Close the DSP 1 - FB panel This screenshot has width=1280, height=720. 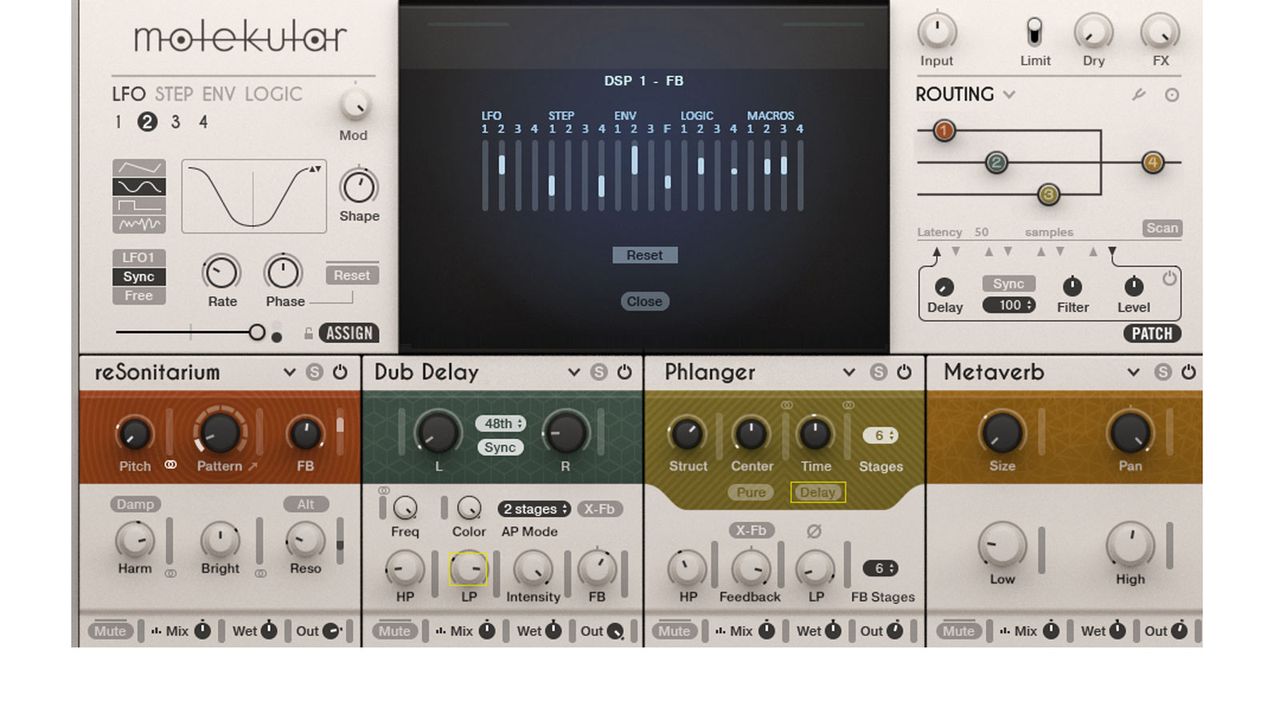[x=645, y=301]
